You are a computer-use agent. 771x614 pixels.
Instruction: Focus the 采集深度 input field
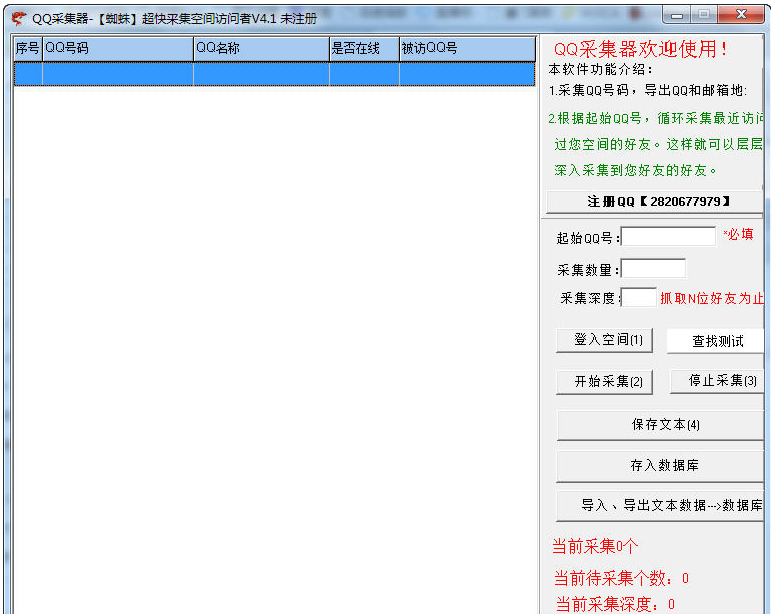[x=639, y=297]
